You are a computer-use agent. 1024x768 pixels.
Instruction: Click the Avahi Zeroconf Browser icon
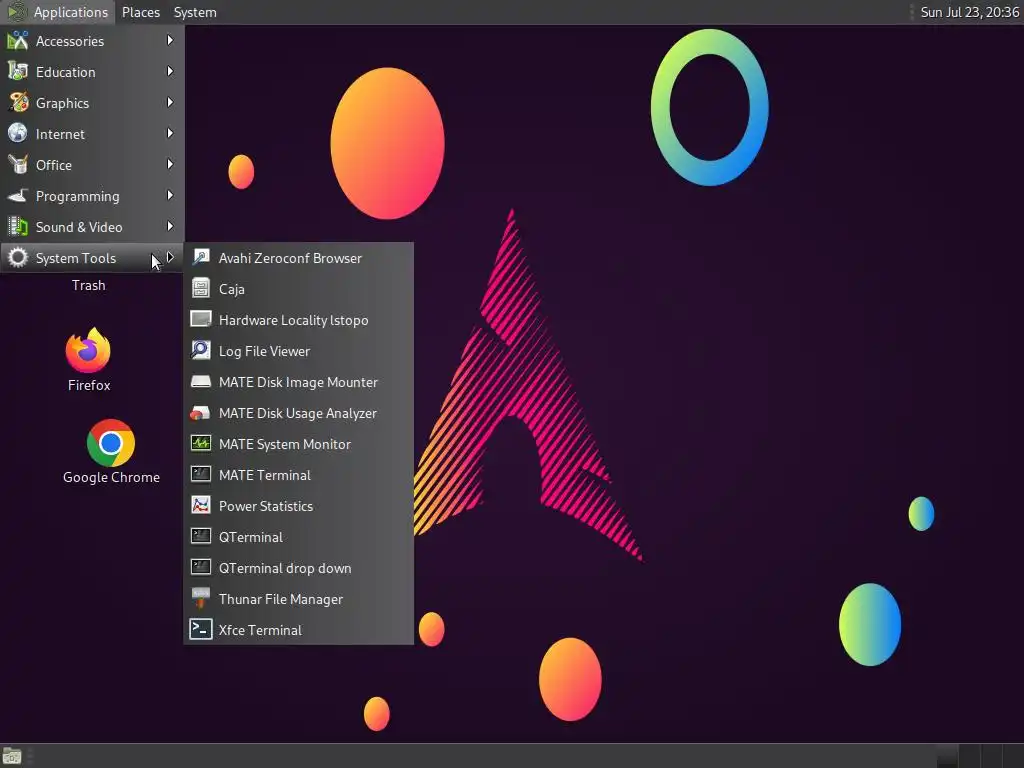[x=200, y=257]
